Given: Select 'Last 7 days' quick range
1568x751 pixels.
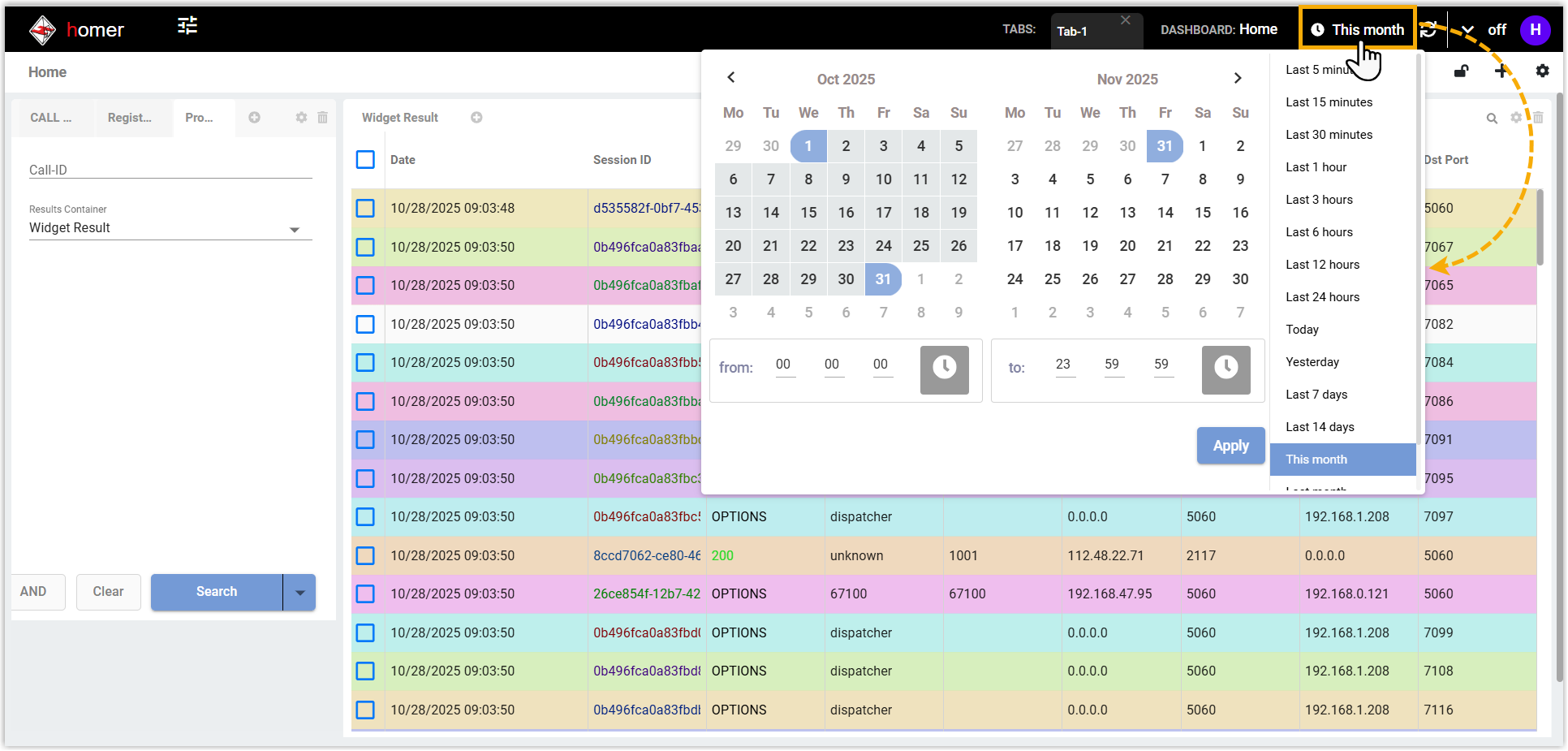Looking at the screenshot, I should [x=1316, y=395].
